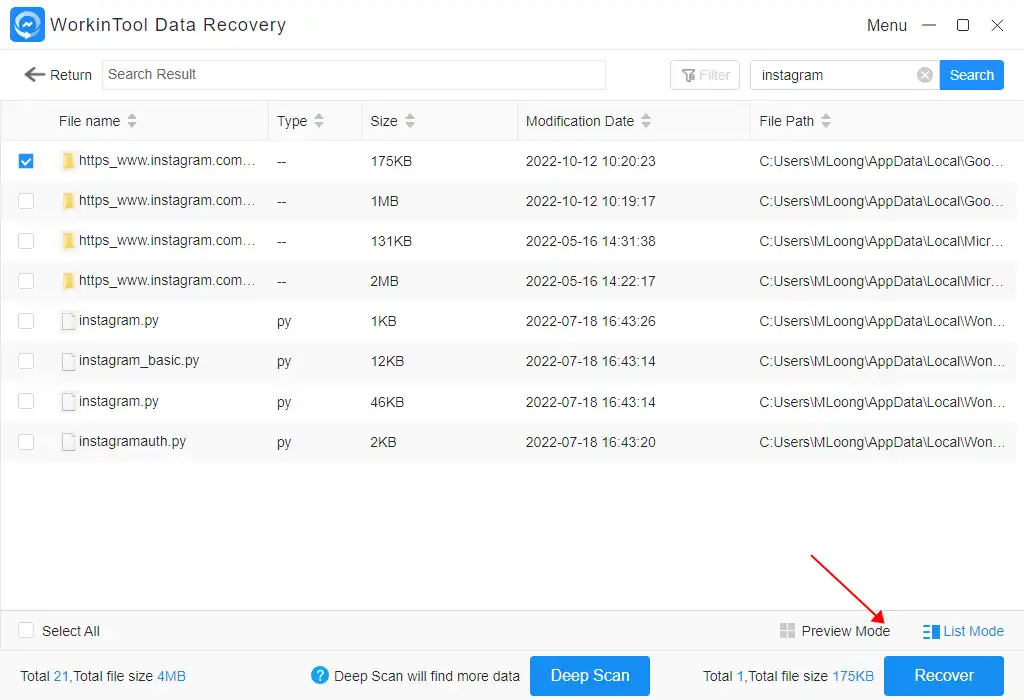The image size is (1024, 700).
Task: Click the date 2022-10-12 10:19:17
Action: pos(590,201)
